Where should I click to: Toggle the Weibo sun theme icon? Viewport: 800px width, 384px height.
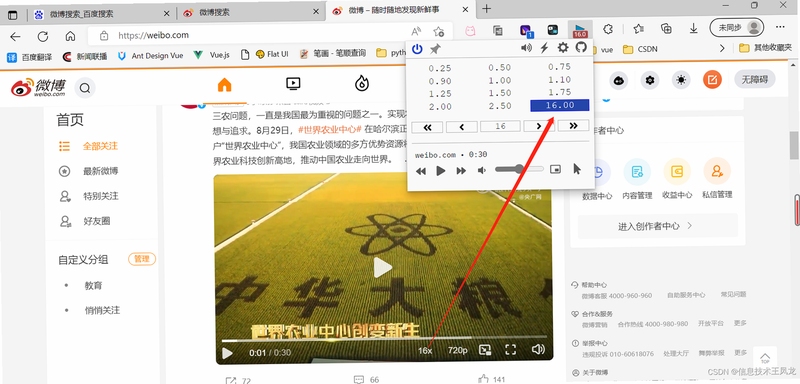point(681,80)
